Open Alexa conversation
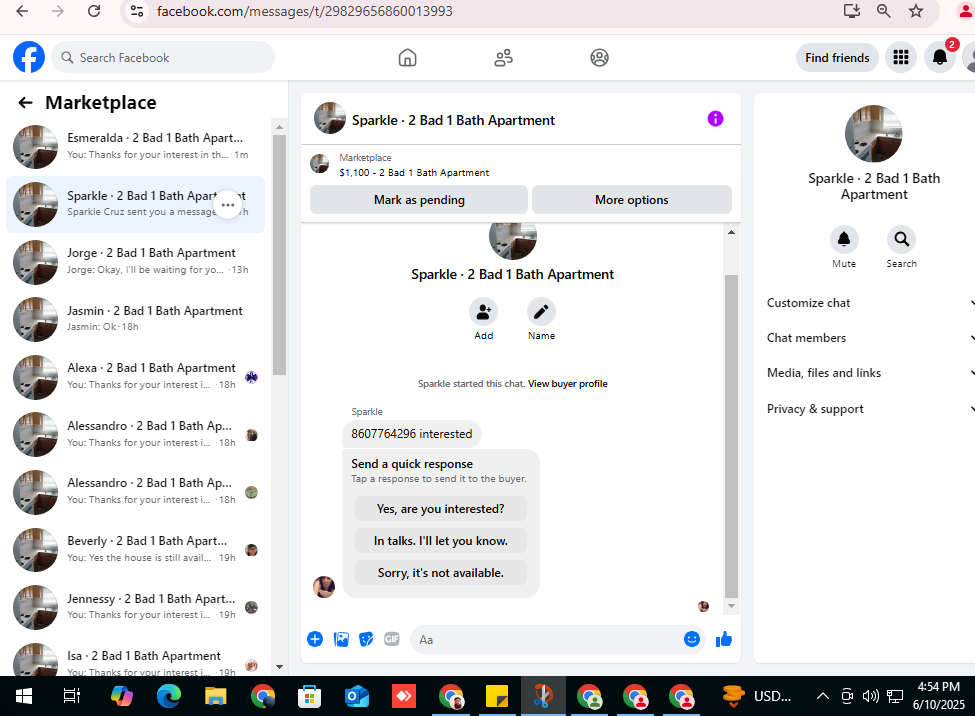This screenshot has width=975, height=716. (136, 376)
